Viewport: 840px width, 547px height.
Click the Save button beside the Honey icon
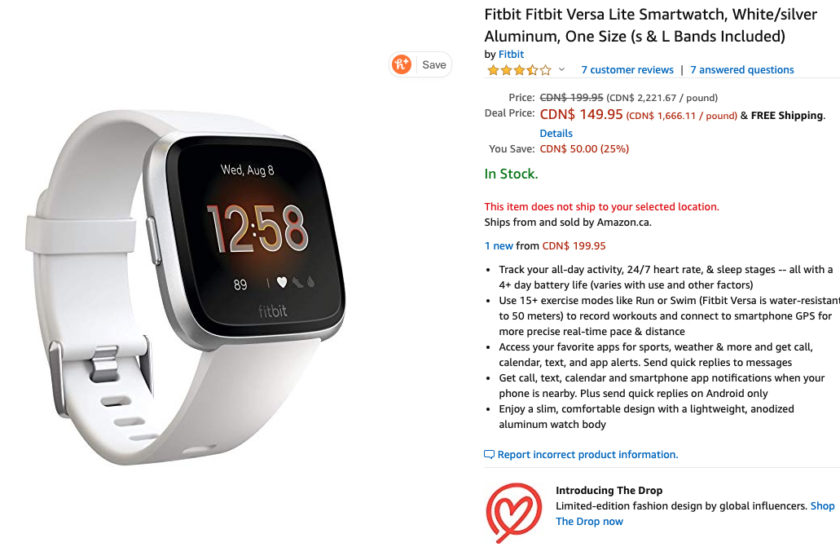434,65
